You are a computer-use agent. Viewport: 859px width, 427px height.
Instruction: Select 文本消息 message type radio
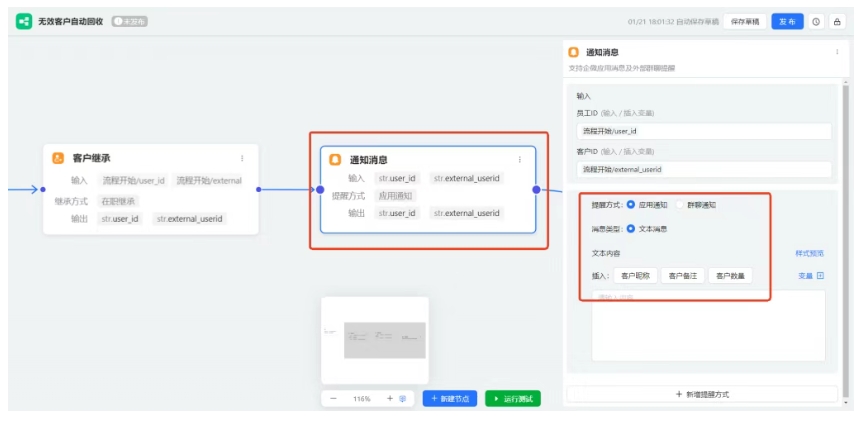[631, 229]
